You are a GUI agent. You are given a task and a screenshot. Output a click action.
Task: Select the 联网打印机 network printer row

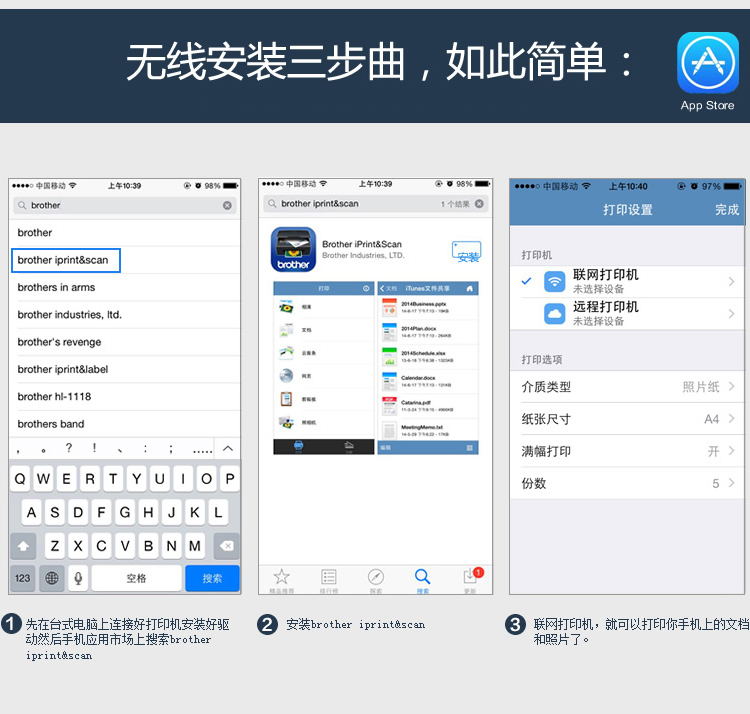(627, 281)
